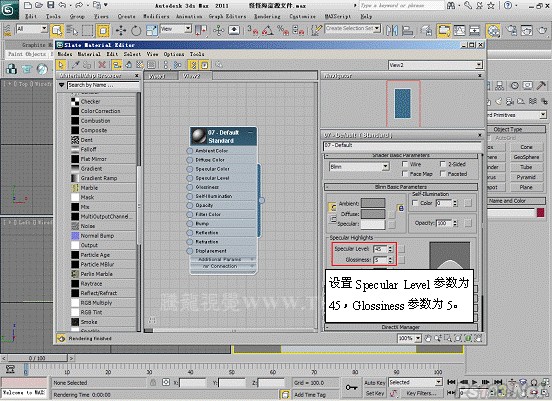Click the Render Setup icon
Screen dimensions: 552x401
coord(512,31)
